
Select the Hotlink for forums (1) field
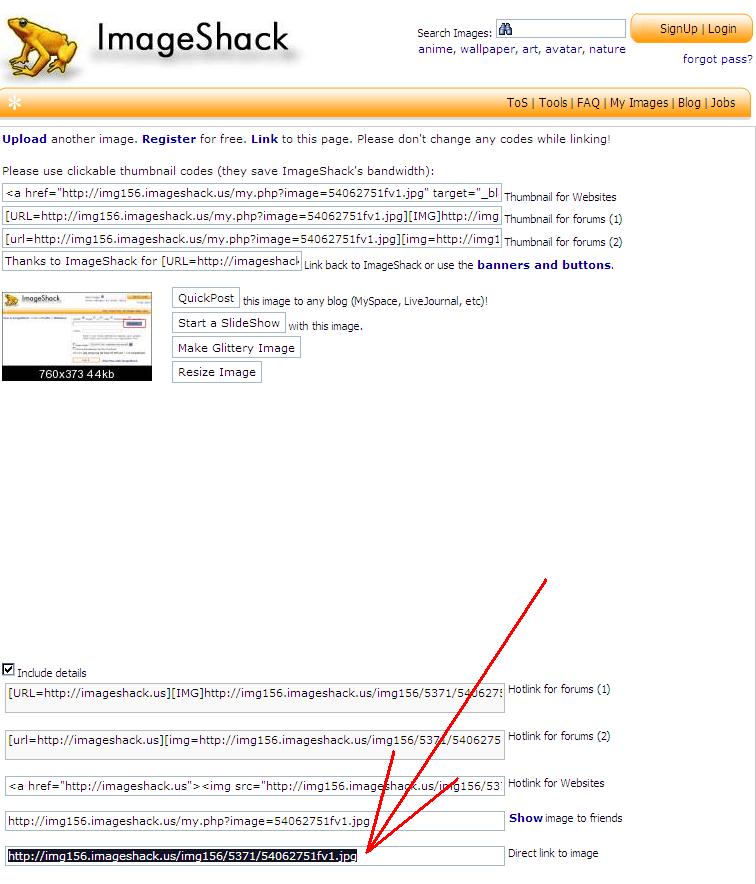255,697
